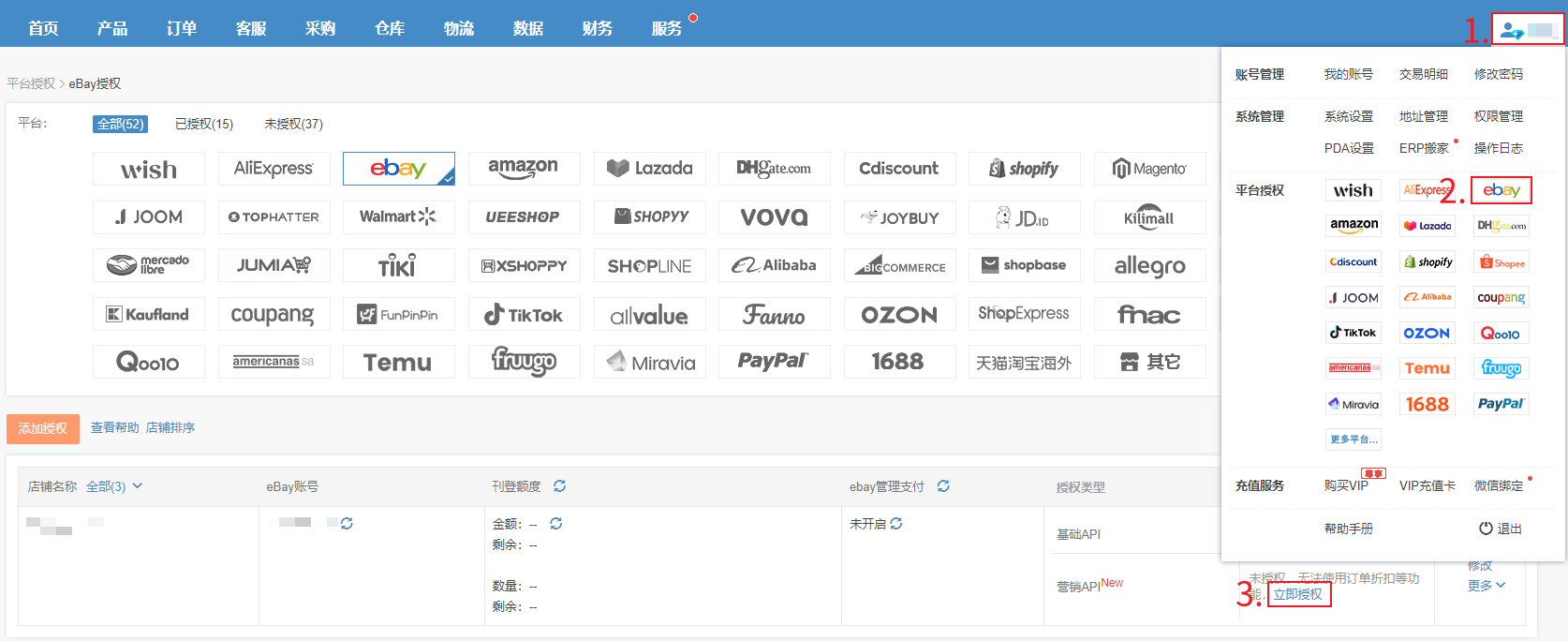Image resolution: width=1568 pixels, height=641 pixels.
Task: Select the FunPinPin platform logo
Action: tap(398, 314)
